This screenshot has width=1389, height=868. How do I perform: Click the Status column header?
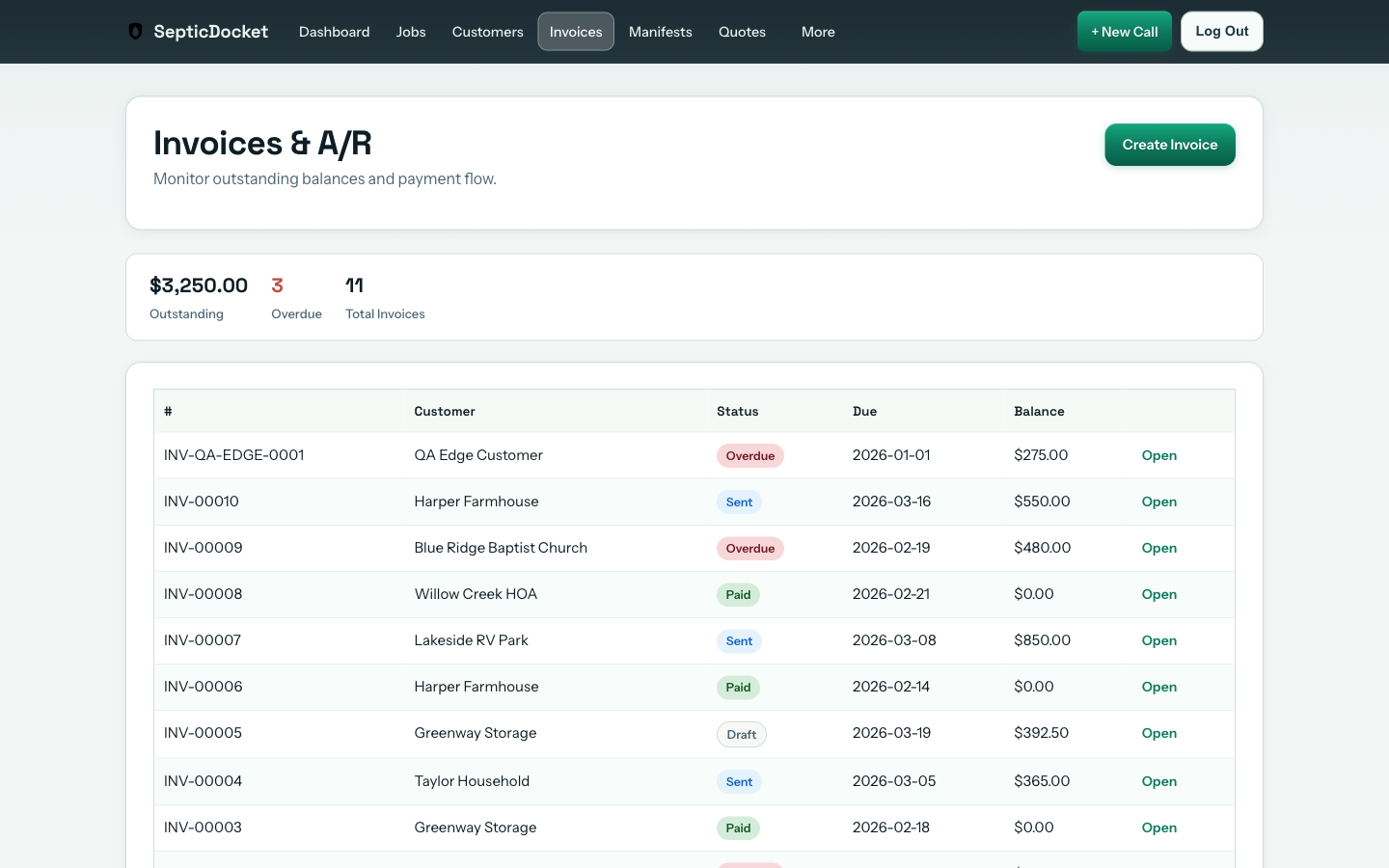[x=737, y=412]
